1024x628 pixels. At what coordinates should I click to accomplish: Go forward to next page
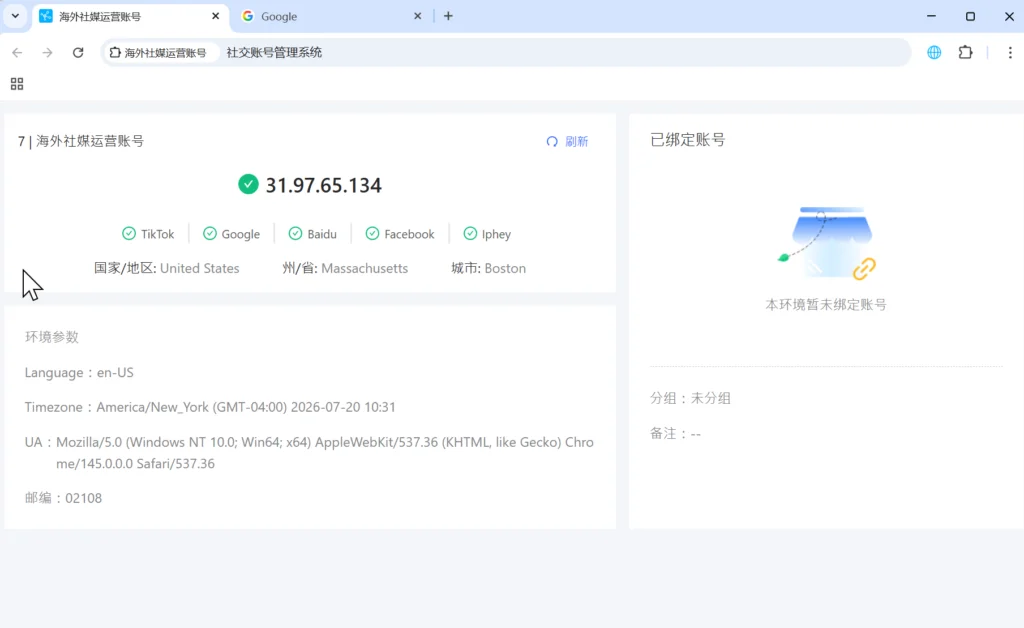click(47, 52)
